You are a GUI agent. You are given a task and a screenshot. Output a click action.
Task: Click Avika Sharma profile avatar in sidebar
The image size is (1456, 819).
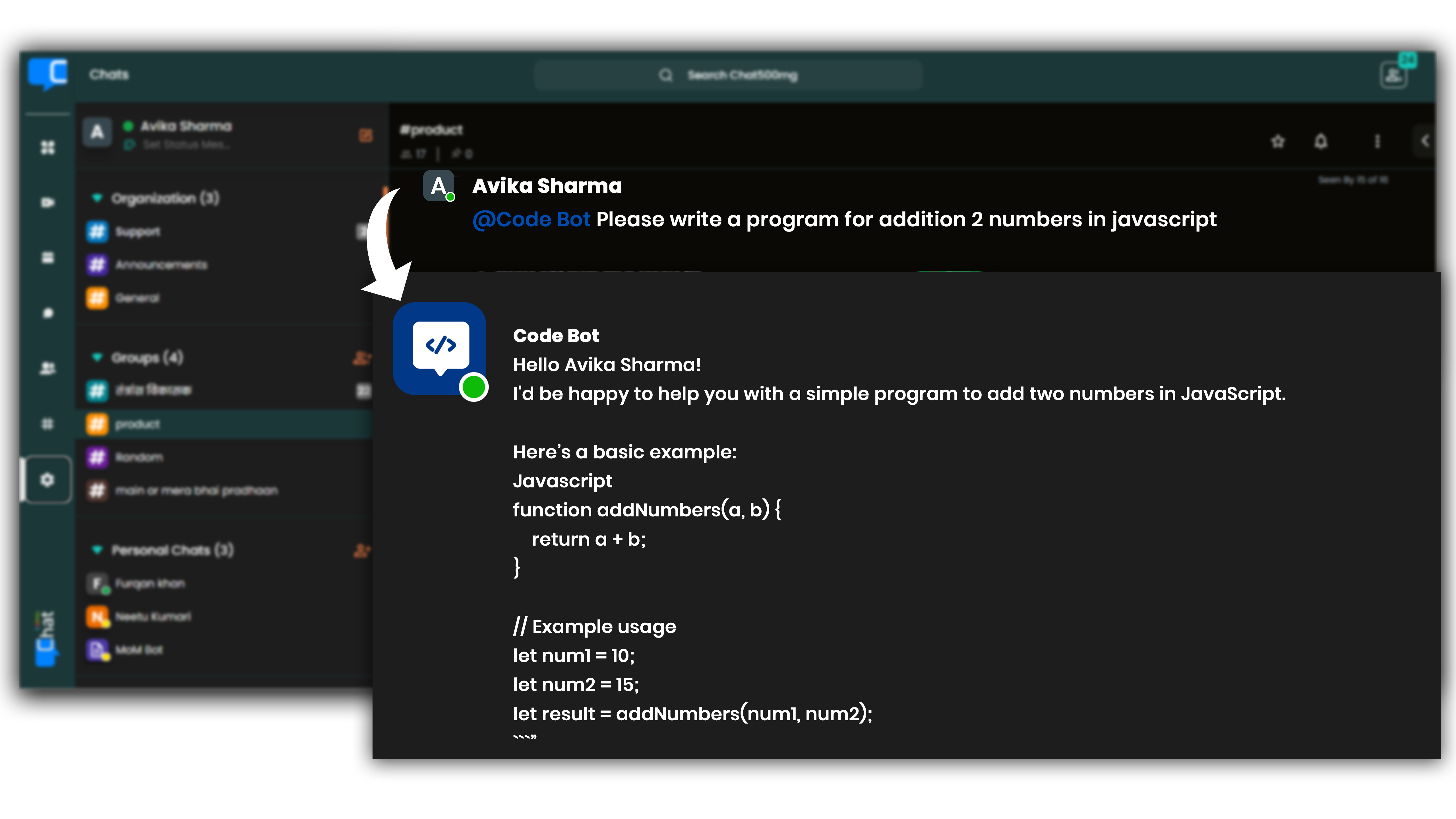(97, 132)
